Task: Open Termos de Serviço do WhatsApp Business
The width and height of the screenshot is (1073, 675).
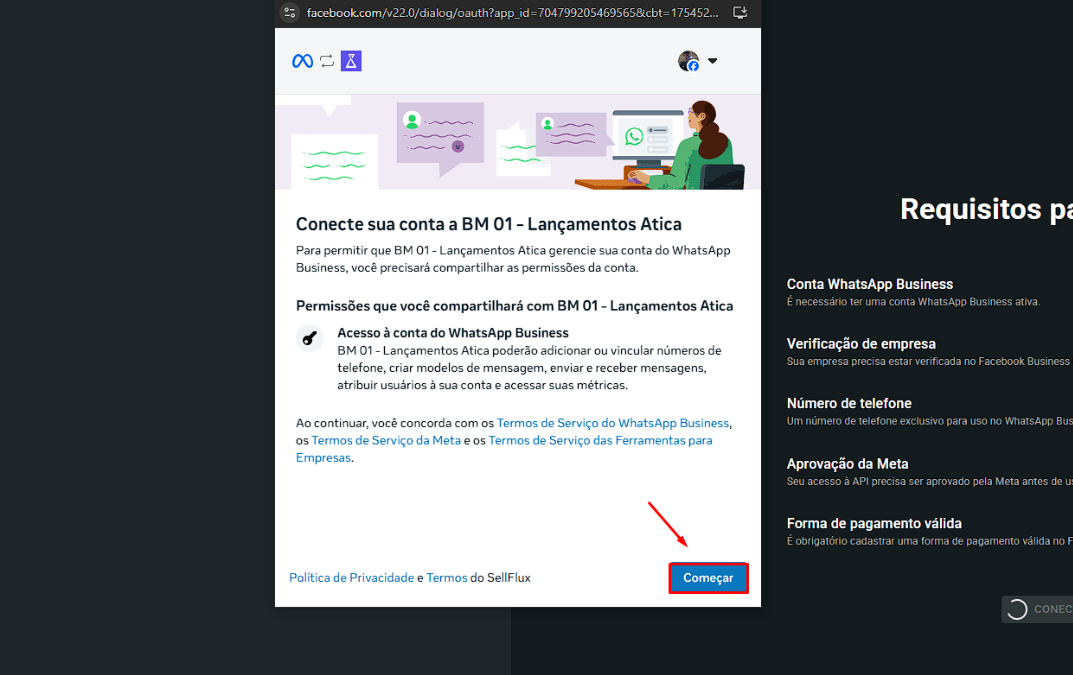Action: (612, 423)
